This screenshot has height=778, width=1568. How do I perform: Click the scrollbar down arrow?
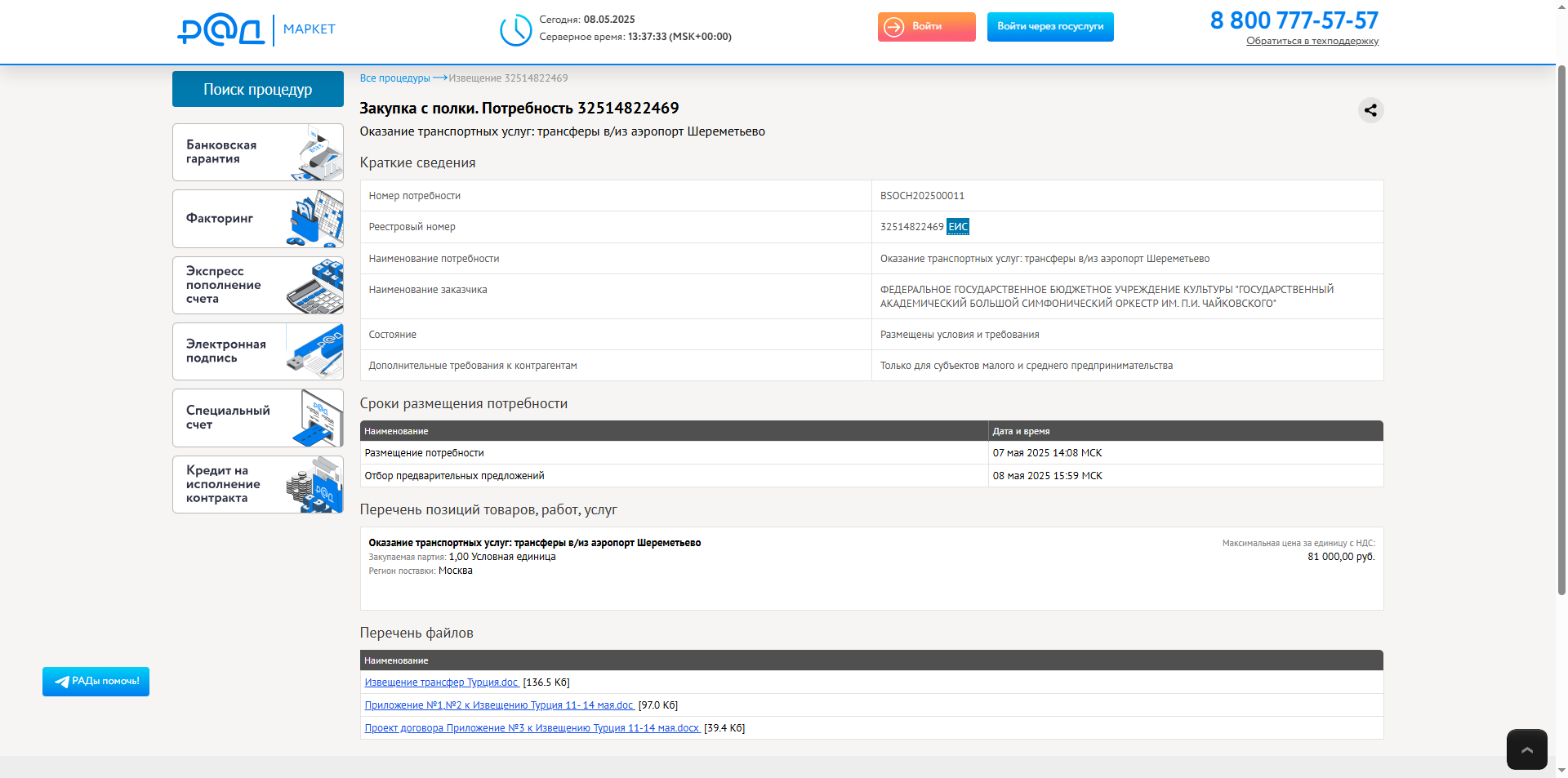point(1561,770)
